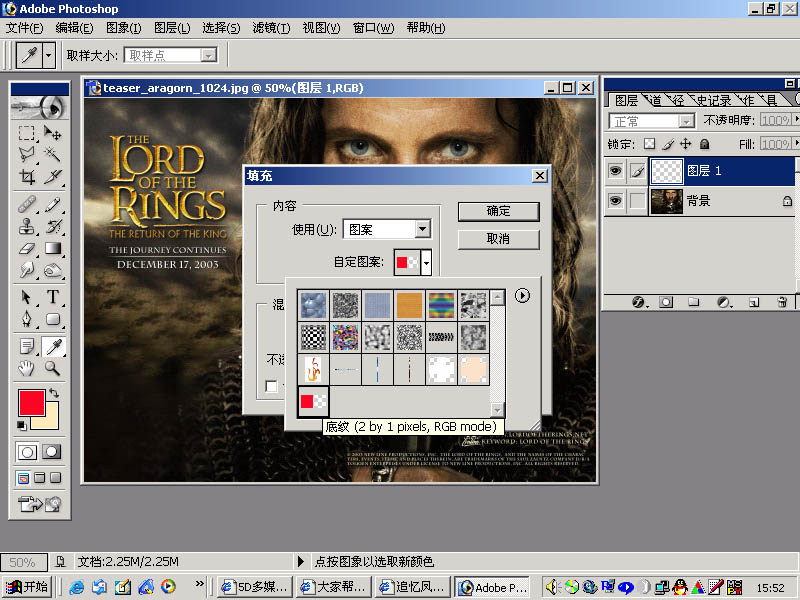Viewport: 800px width, 600px height.
Task: Select the Clone Stamp tool
Action: click(x=27, y=226)
